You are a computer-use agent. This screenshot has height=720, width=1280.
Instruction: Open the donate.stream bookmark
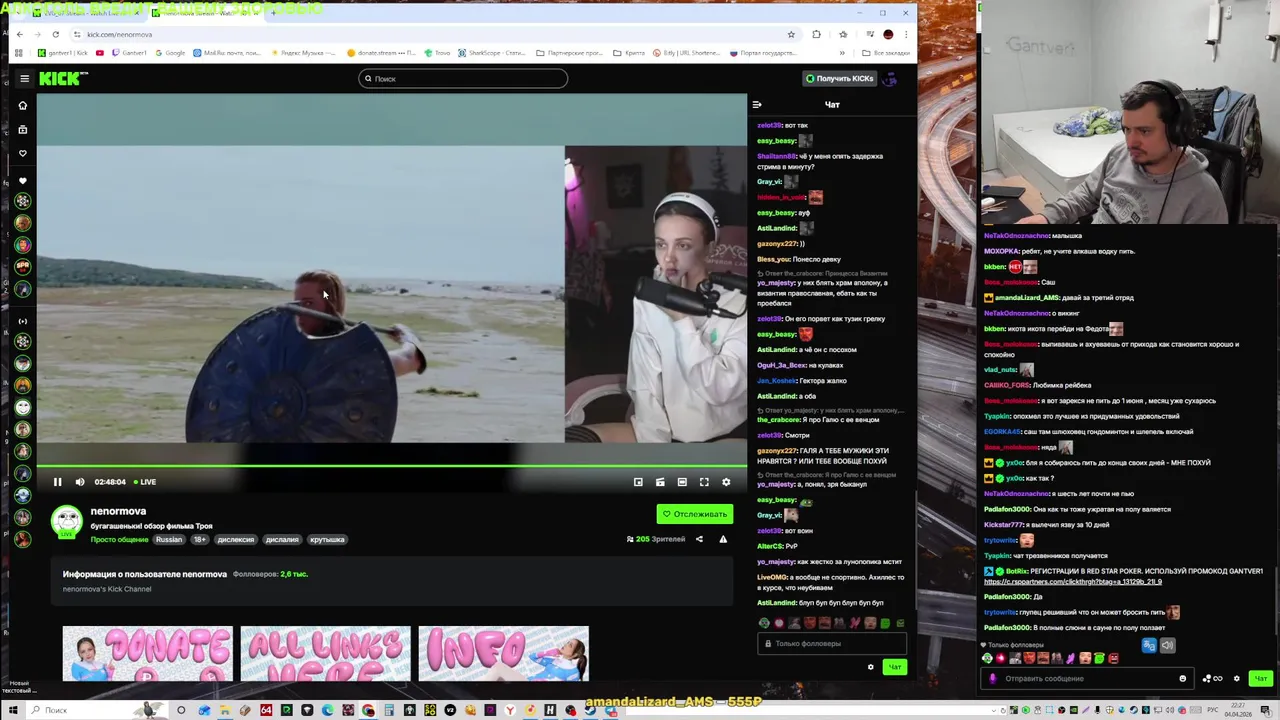click(381, 53)
